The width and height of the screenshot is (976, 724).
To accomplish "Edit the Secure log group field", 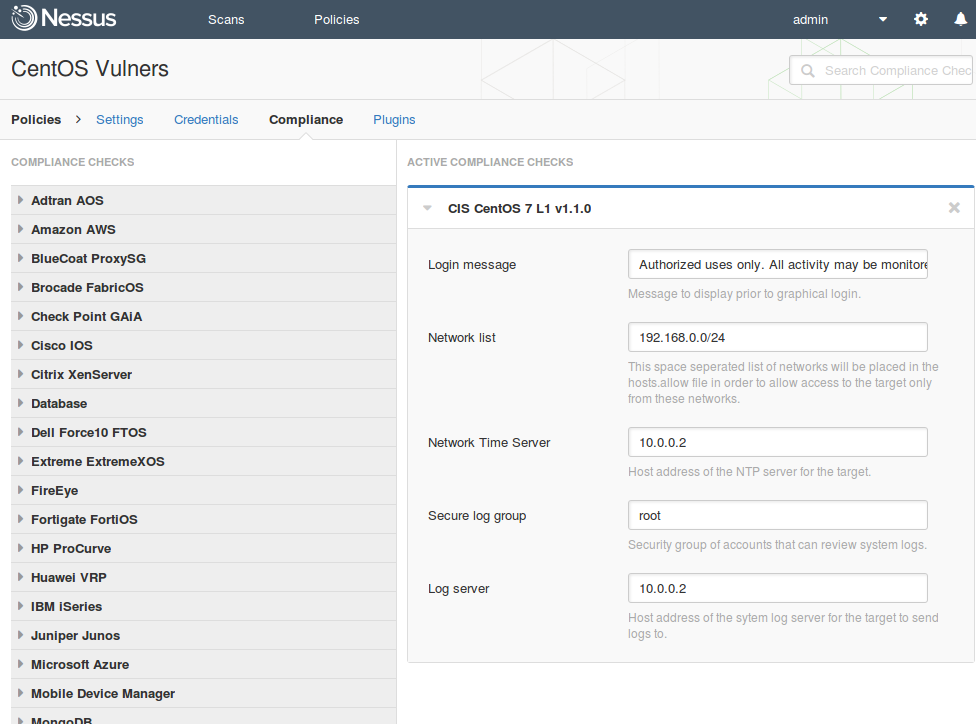I will [777, 515].
